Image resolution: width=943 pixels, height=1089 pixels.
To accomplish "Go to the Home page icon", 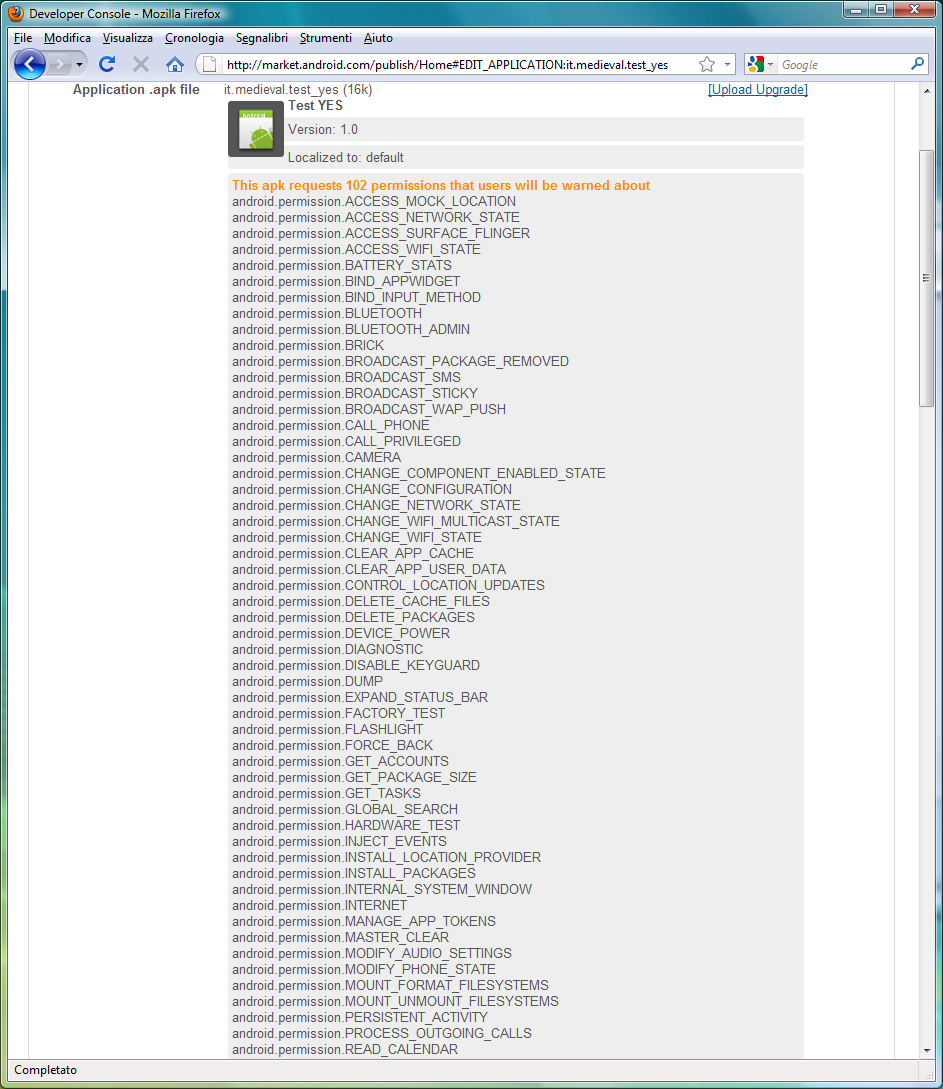I will [x=175, y=65].
